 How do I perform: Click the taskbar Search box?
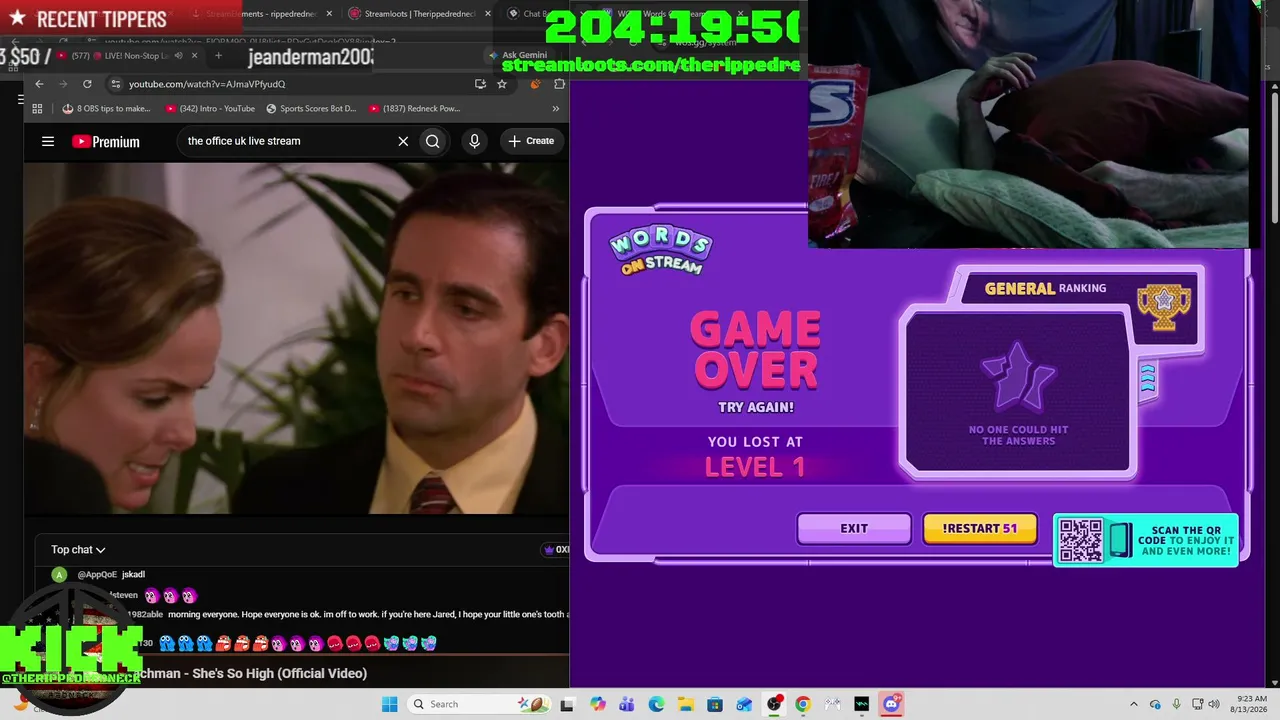click(x=481, y=704)
